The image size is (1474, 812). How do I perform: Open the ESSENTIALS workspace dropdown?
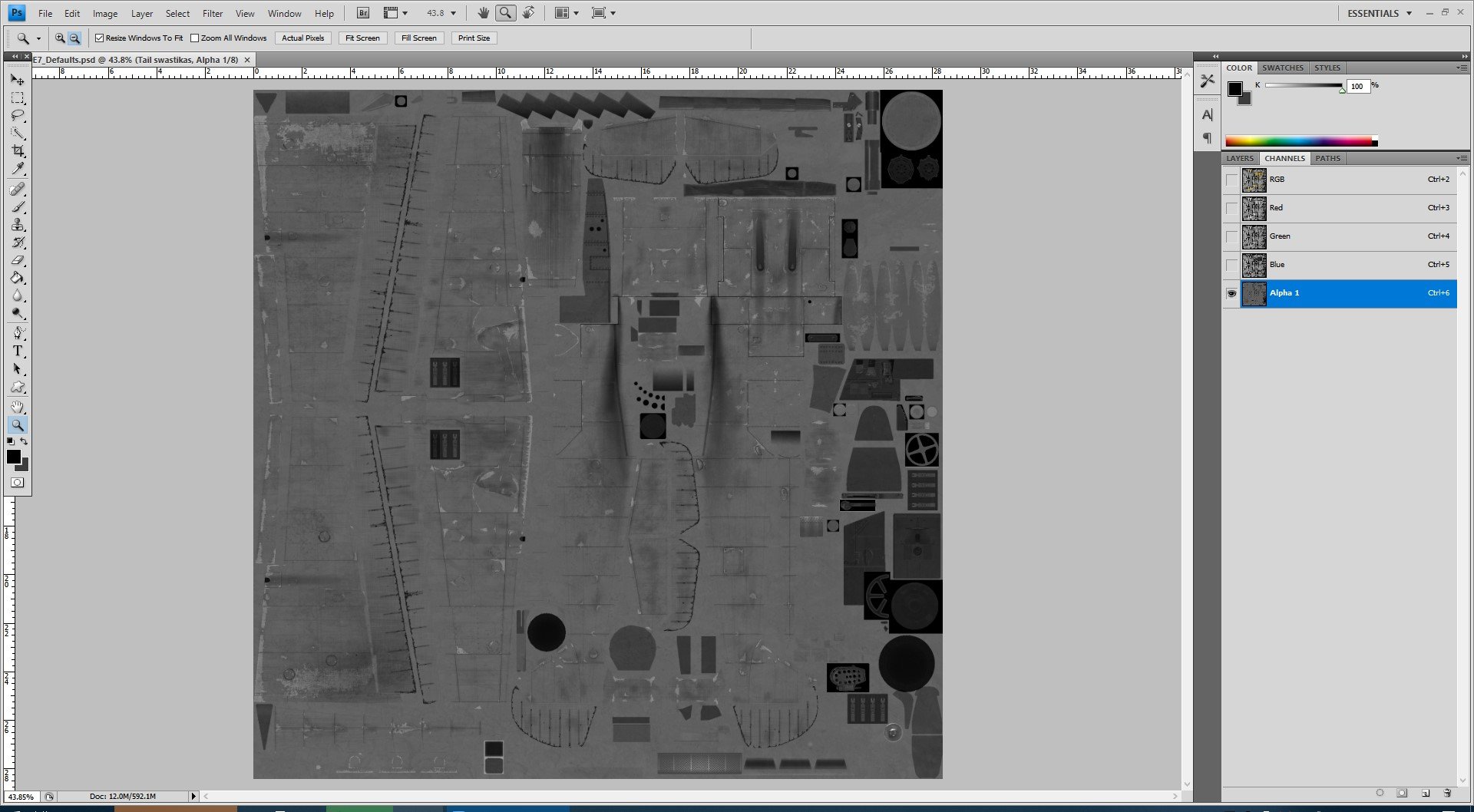click(x=1409, y=14)
